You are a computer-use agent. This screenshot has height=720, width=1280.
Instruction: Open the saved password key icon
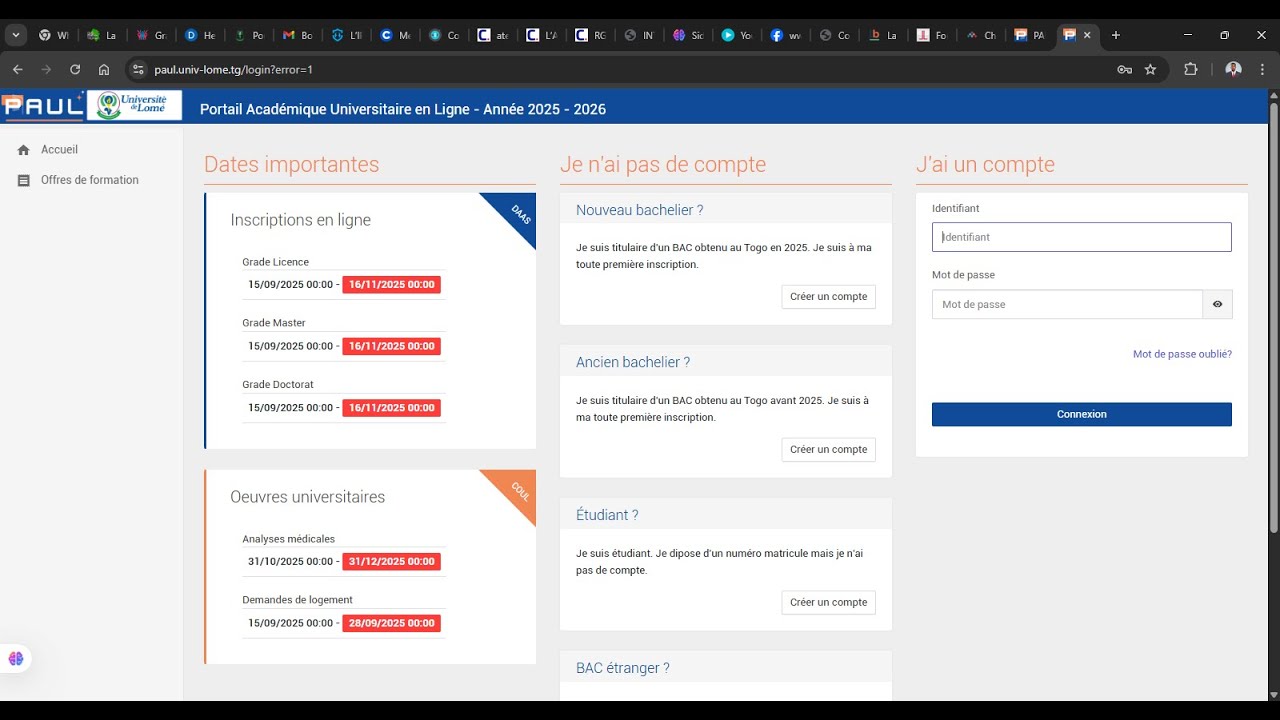[1124, 69]
